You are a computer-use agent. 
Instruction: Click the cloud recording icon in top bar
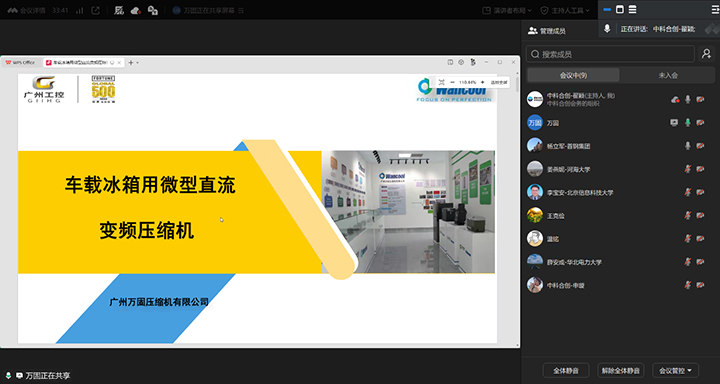coord(136,11)
